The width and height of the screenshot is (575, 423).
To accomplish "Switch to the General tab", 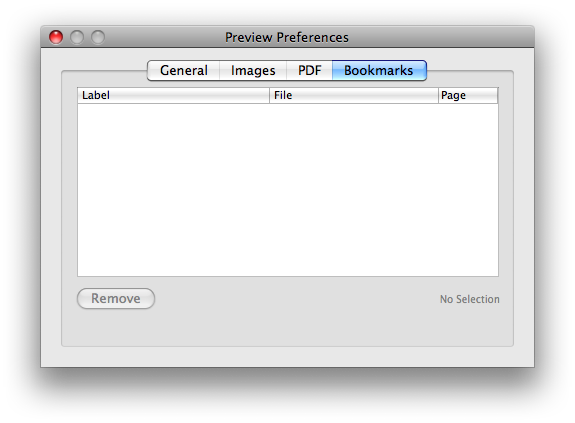I will (x=183, y=70).
